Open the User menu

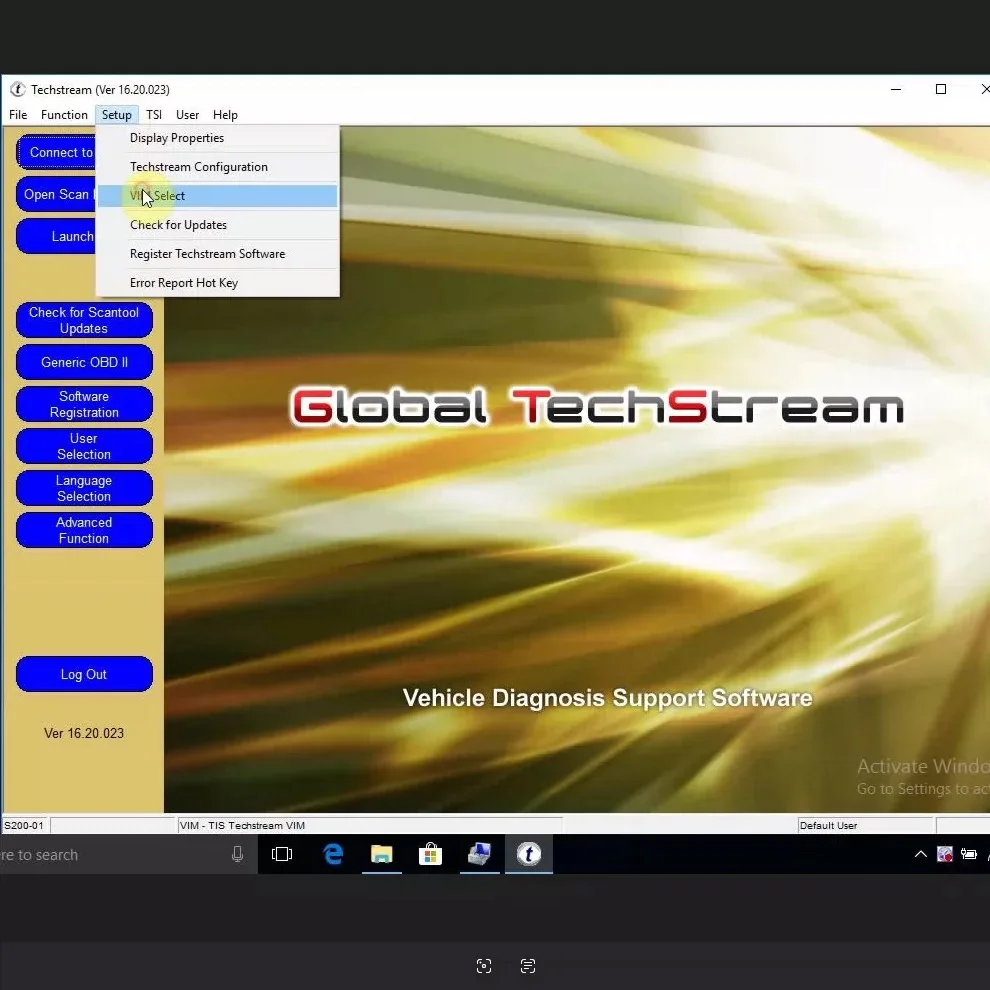[x=188, y=115]
